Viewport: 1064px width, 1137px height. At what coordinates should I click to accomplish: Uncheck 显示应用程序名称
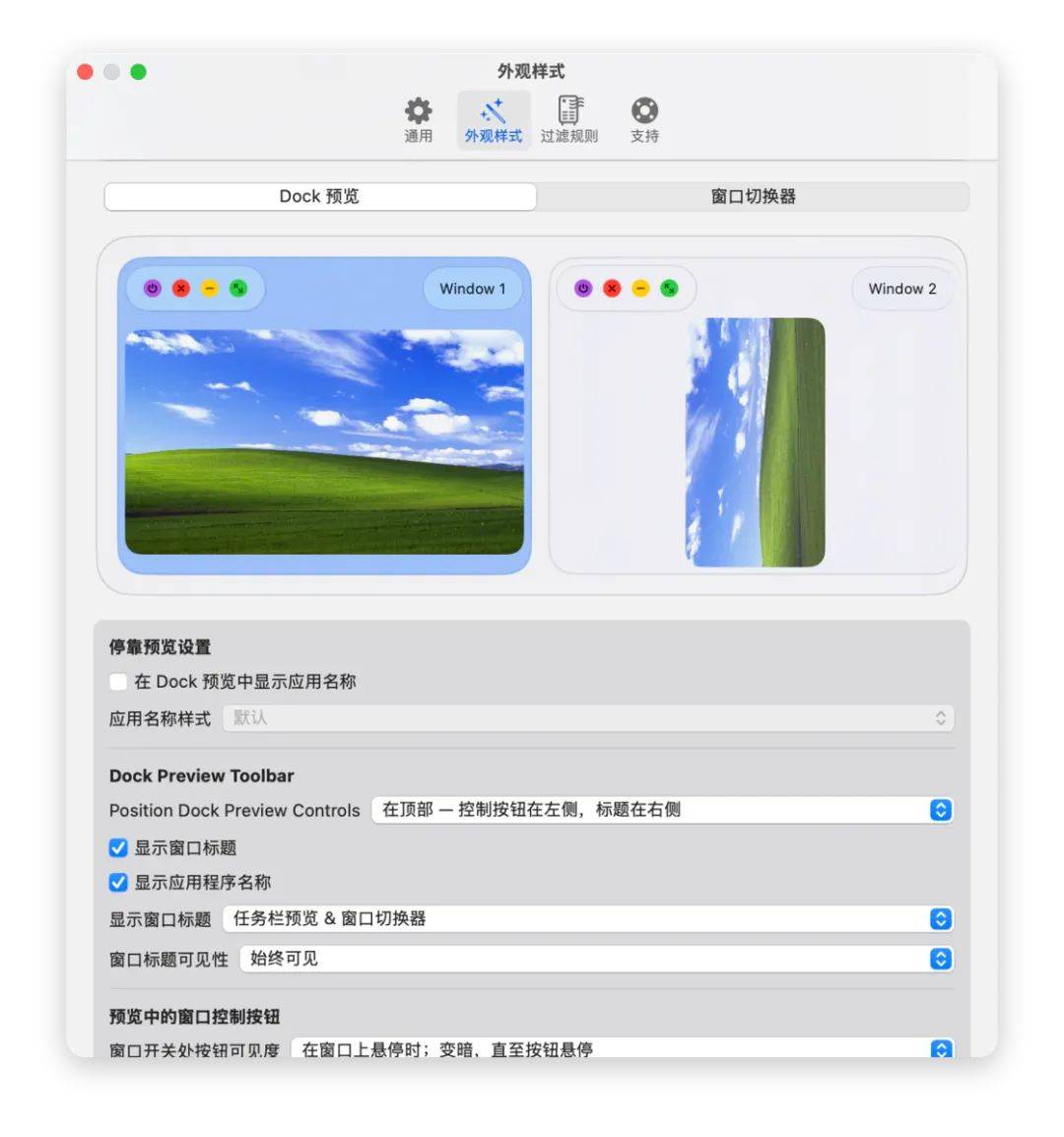118,882
